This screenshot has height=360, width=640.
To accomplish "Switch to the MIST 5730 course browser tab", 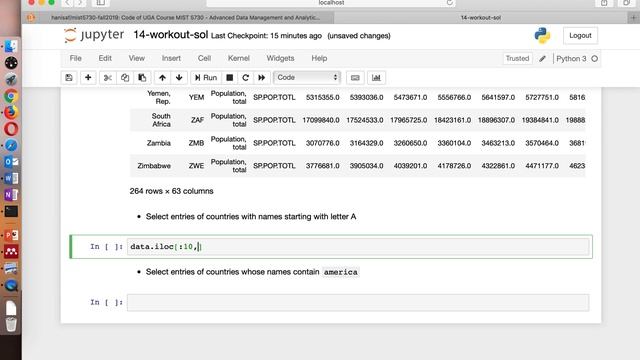I will tap(186, 18).
